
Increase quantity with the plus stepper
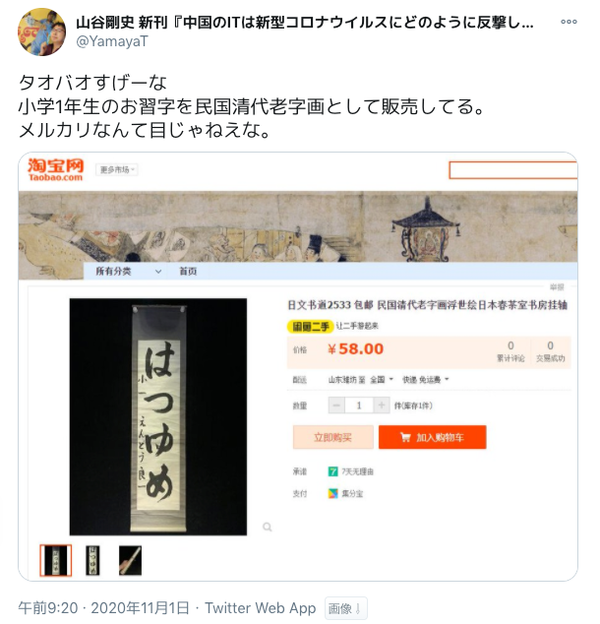[x=382, y=406]
